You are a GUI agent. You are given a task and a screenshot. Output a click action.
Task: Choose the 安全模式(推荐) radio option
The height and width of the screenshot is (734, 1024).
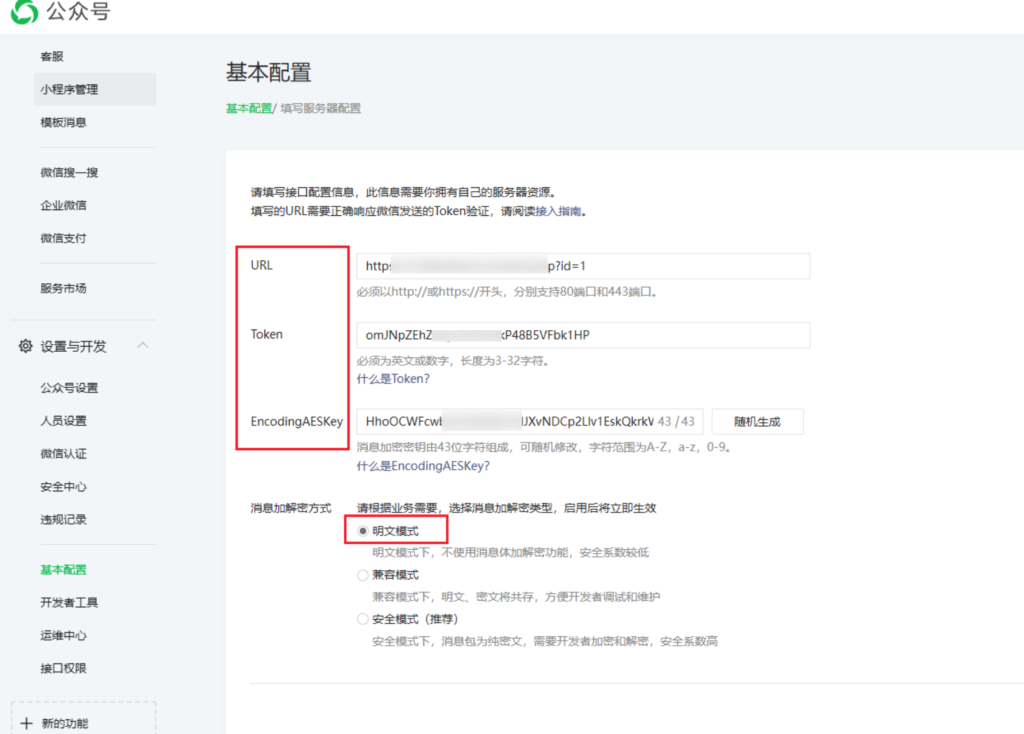pyautogui.click(x=363, y=619)
